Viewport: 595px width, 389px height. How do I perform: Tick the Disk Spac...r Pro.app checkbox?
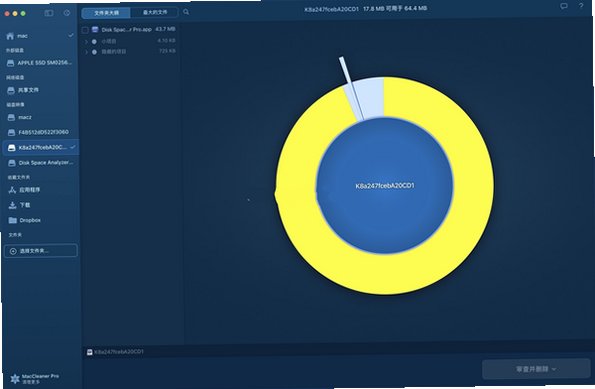(x=85, y=30)
